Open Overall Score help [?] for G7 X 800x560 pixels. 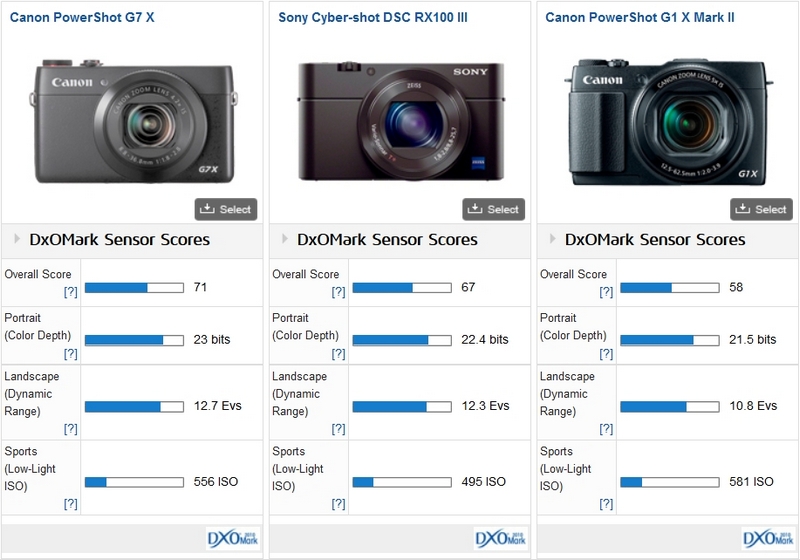[x=70, y=292]
